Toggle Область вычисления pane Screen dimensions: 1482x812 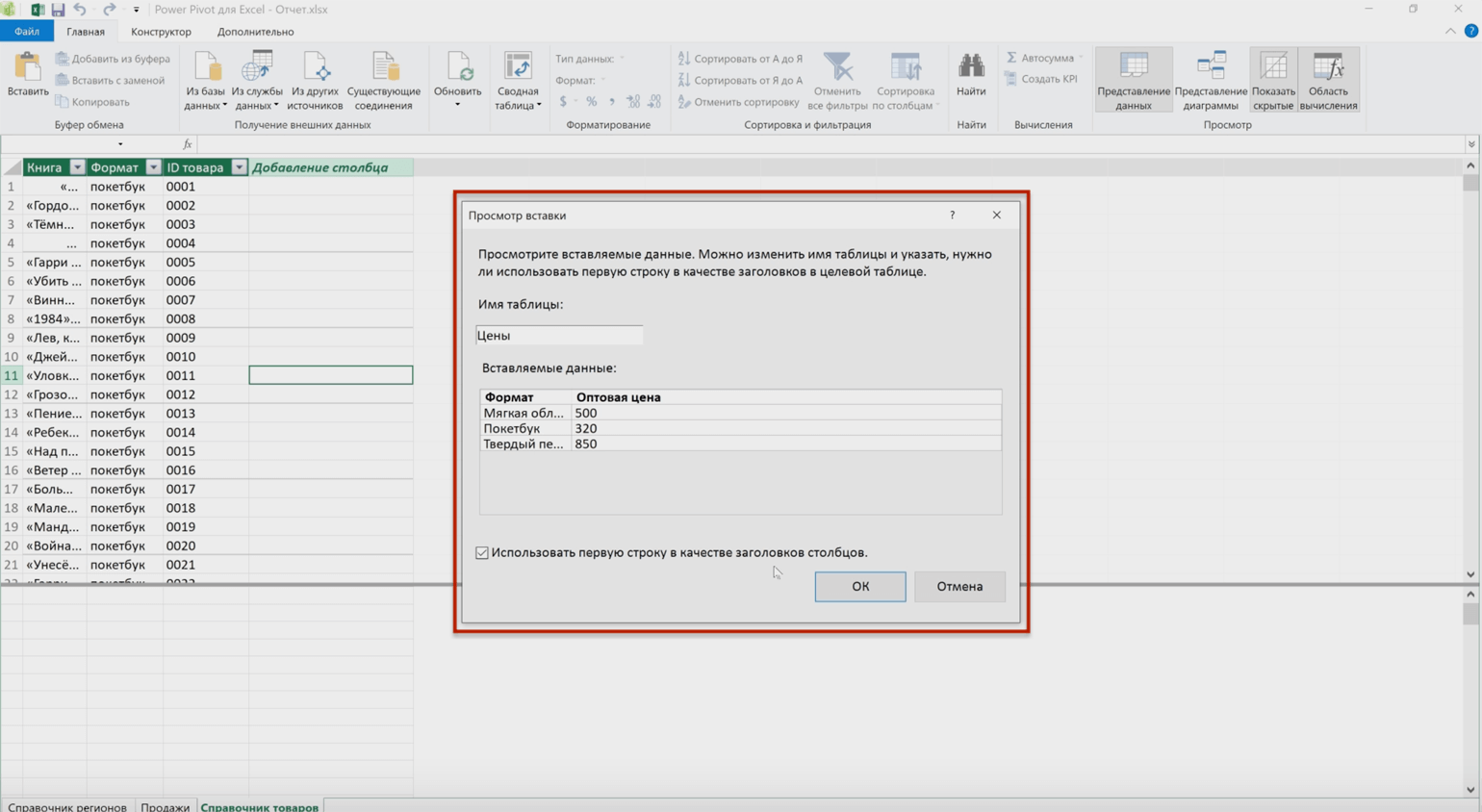(1328, 81)
